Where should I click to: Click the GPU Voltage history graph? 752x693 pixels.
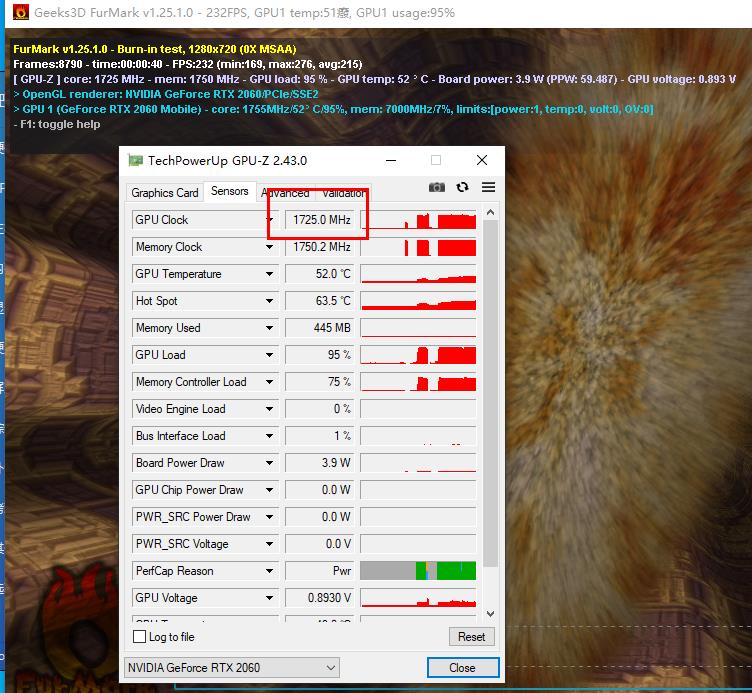click(x=418, y=598)
